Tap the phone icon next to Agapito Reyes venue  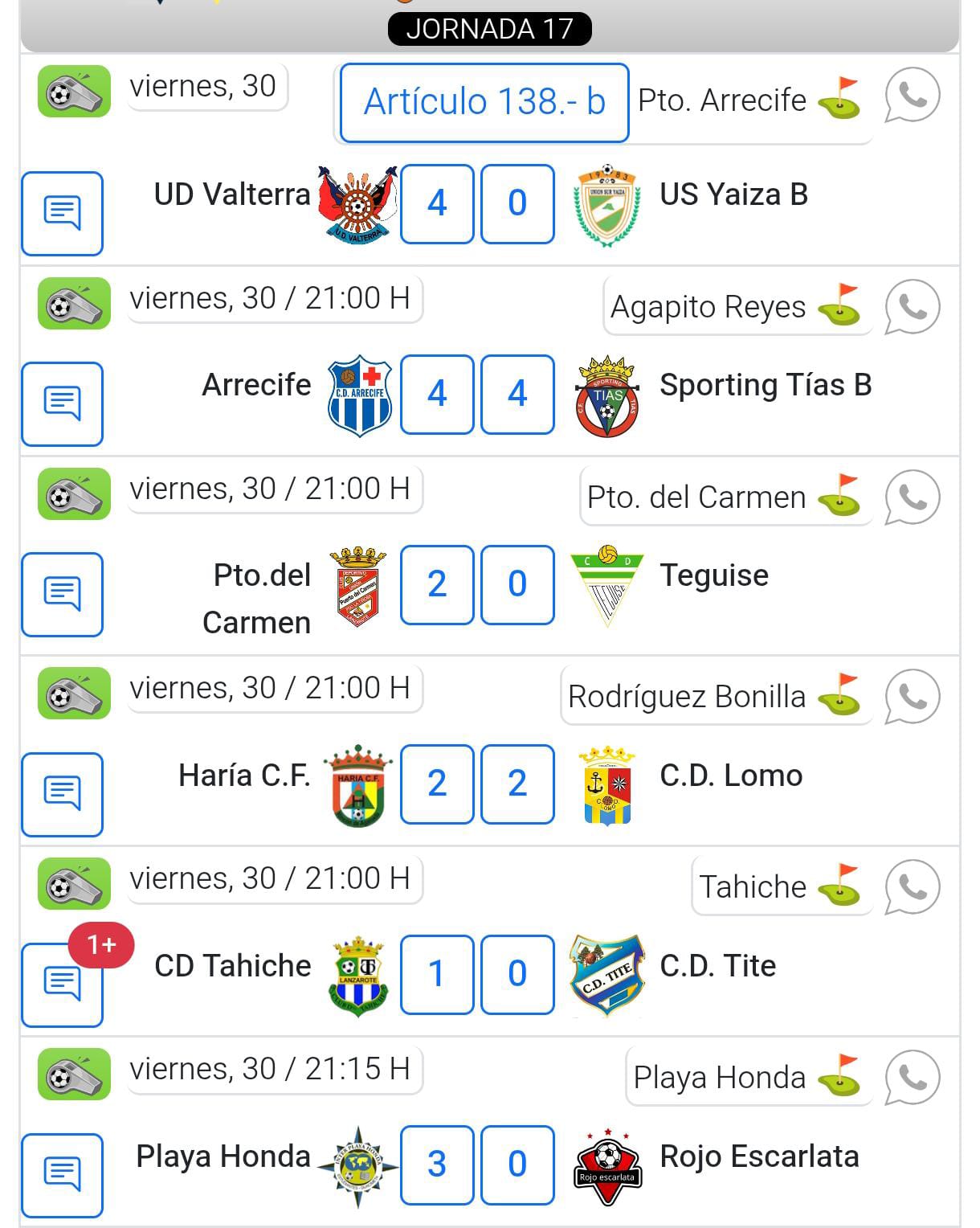(x=912, y=307)
